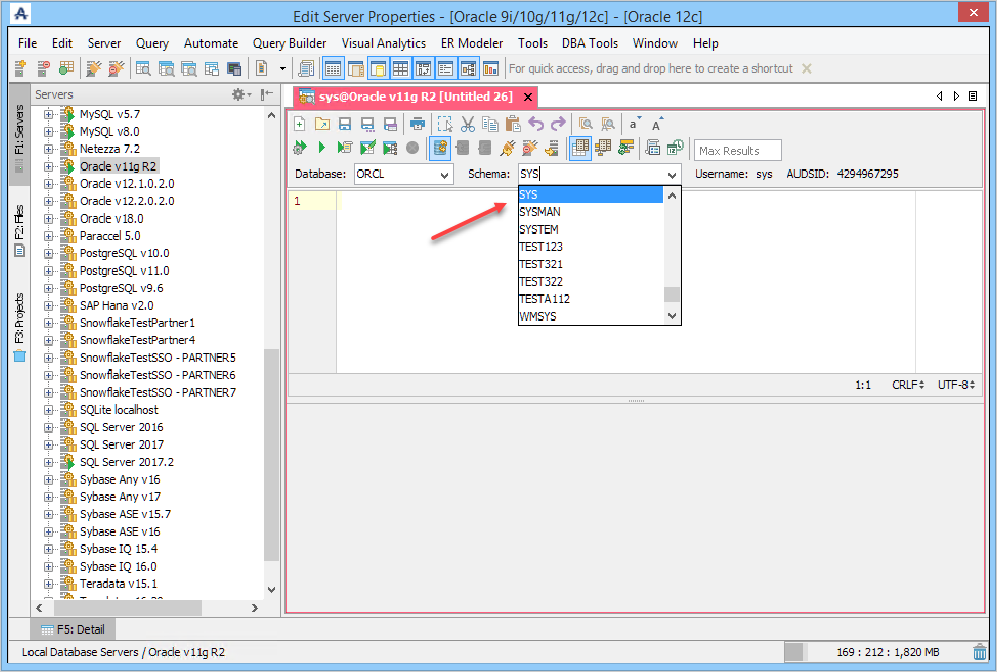The height and width of the screenshot is (672, 997).
Task: Choose TEST321 in the schema dropdown list
Action: coord(541,264)
